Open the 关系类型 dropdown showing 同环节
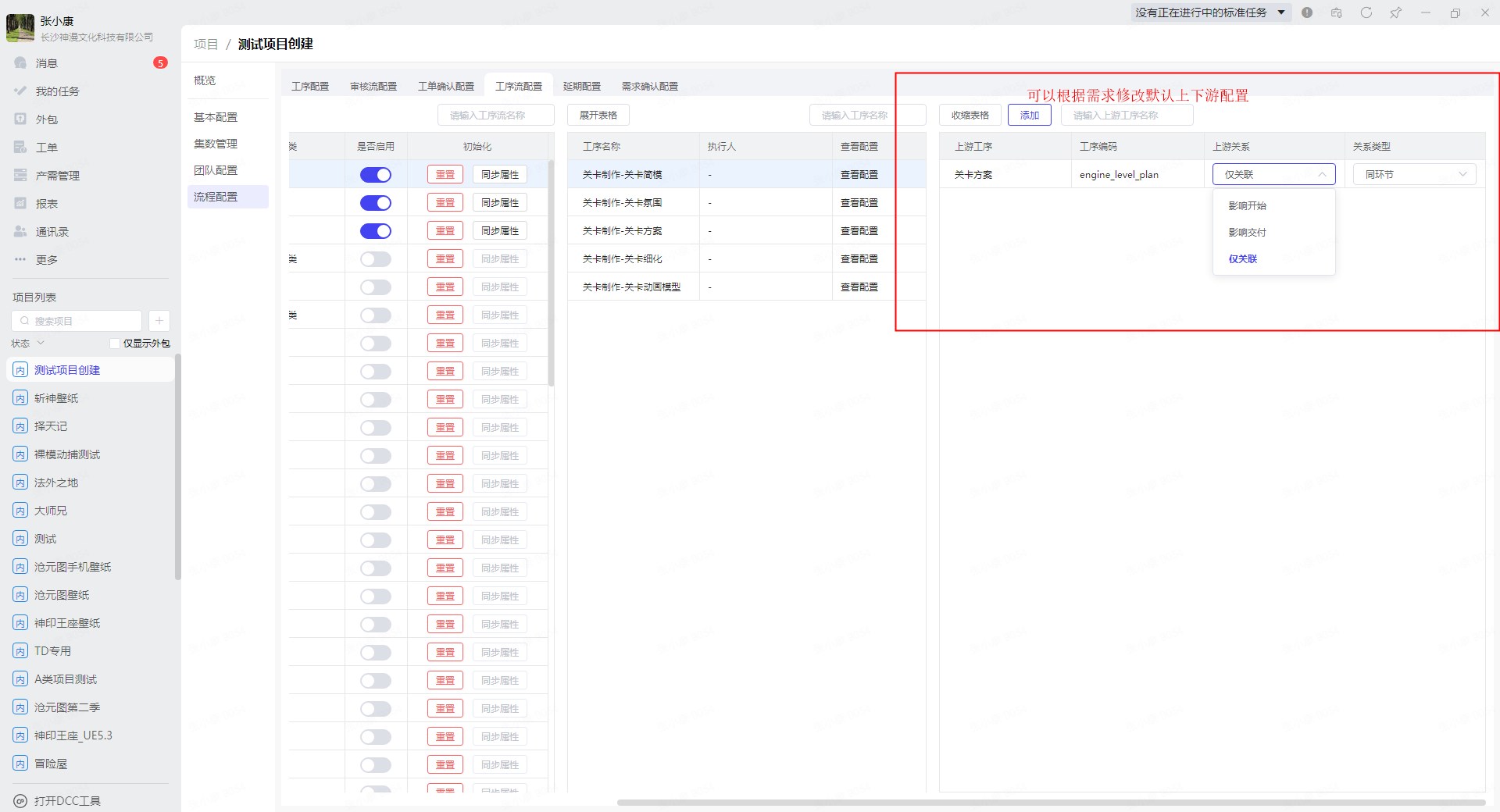The image size is (1500, 812). coord(1414,175)
